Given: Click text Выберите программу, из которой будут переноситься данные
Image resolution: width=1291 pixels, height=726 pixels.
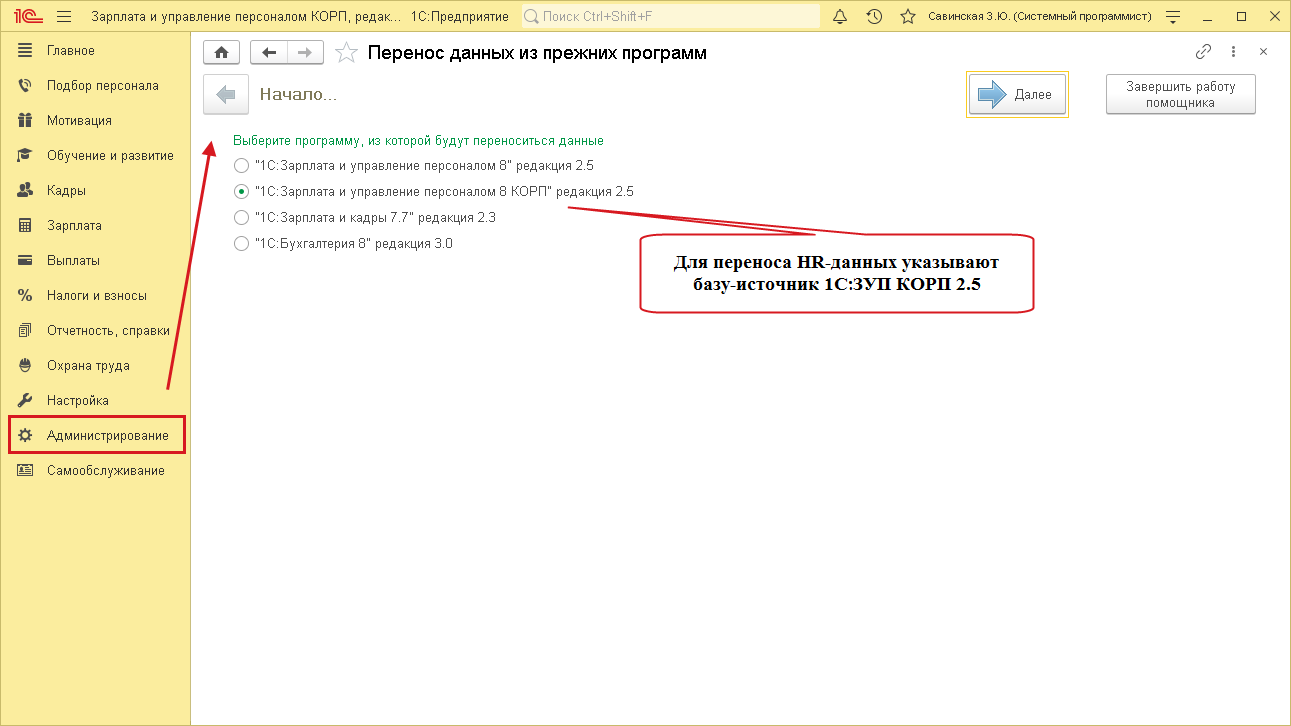Looking at the screenshot, I should coord(418,141).
